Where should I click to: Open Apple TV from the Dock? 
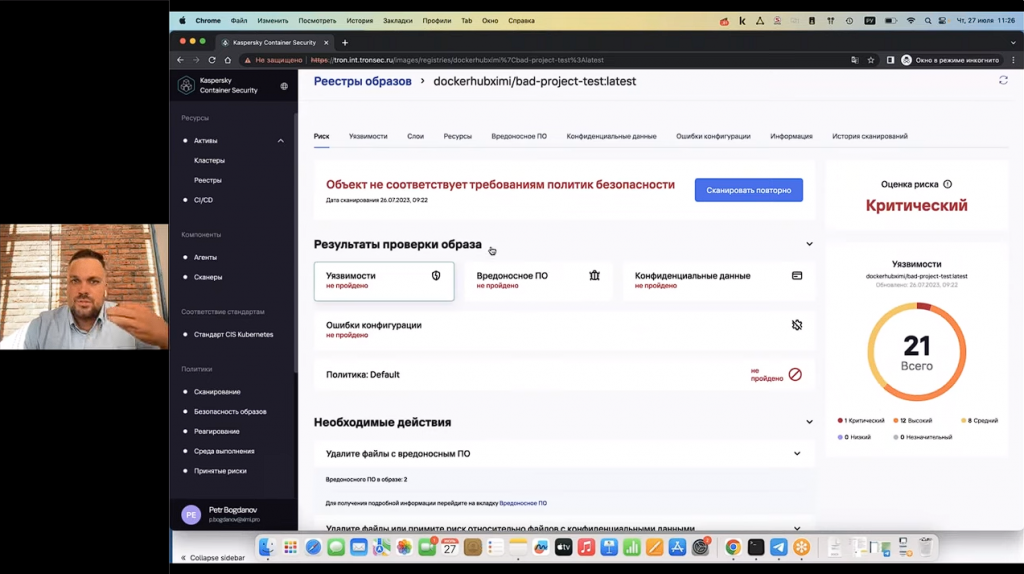click(563, 547)
